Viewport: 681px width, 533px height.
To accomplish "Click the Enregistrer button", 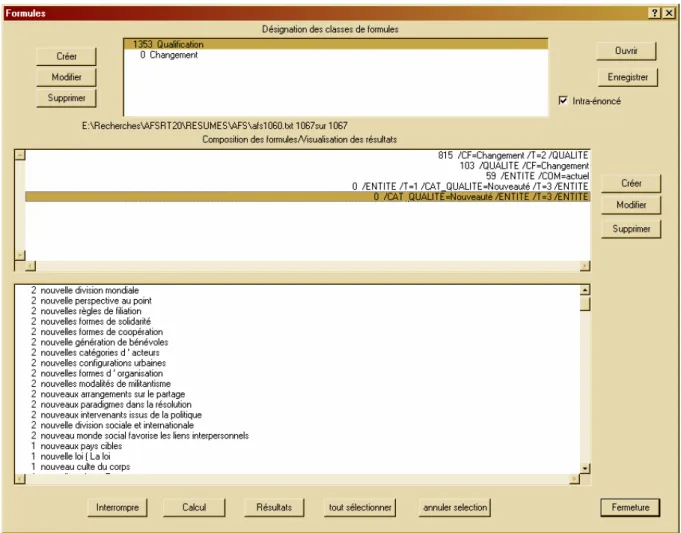I will tap(628, 77).
